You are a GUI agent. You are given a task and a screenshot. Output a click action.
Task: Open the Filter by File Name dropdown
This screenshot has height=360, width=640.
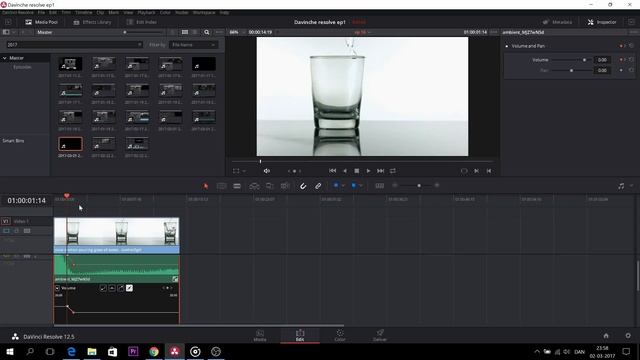click(x=193, y=44)
